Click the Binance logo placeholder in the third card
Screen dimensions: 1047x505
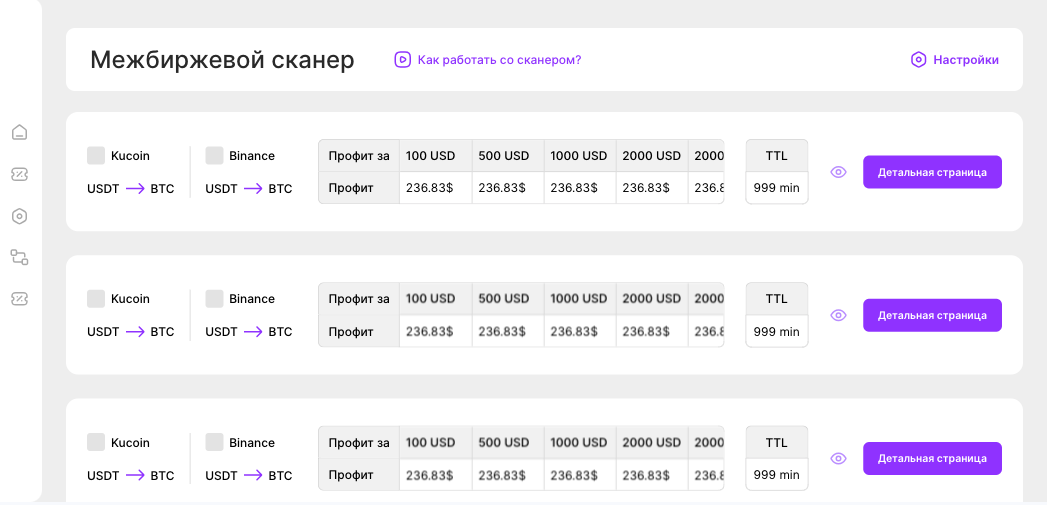[x=214, y=442]
